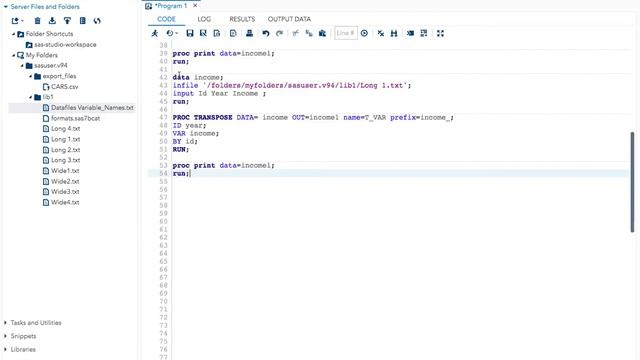Collapse the lib1 folder
Image resolution: width=640 pixels, height=360 pixels.
[31, 97]
